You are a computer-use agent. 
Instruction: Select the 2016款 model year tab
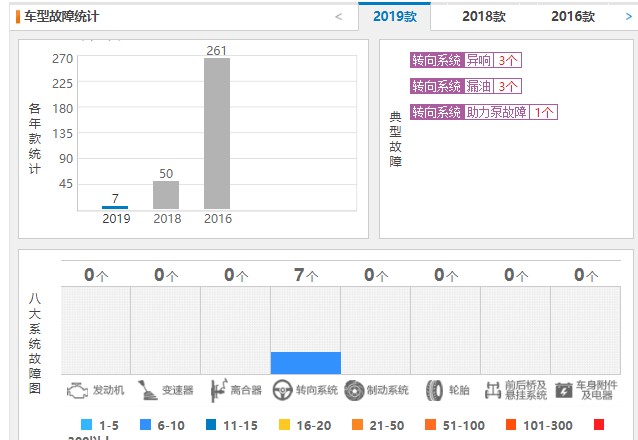[x=572, y=17]
